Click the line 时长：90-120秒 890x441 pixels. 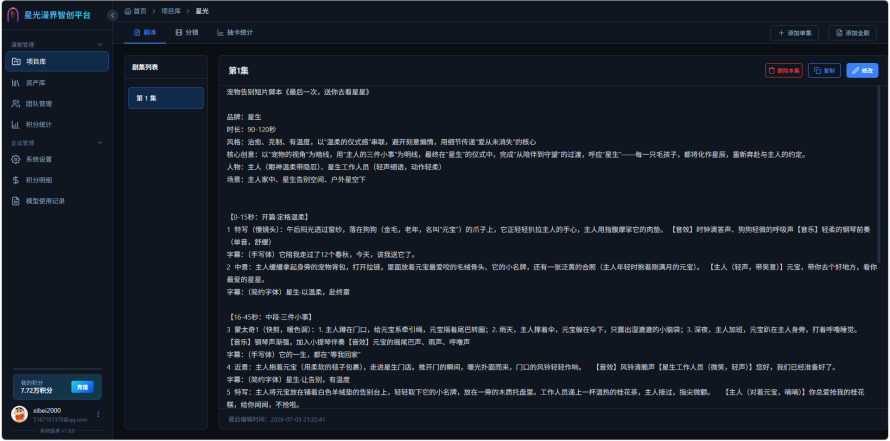click(251, 129)
